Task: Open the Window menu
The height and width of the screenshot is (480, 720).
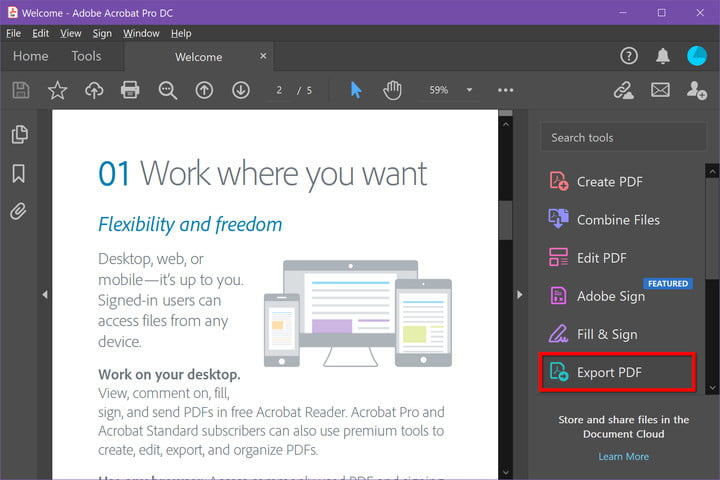Action: 141,33
